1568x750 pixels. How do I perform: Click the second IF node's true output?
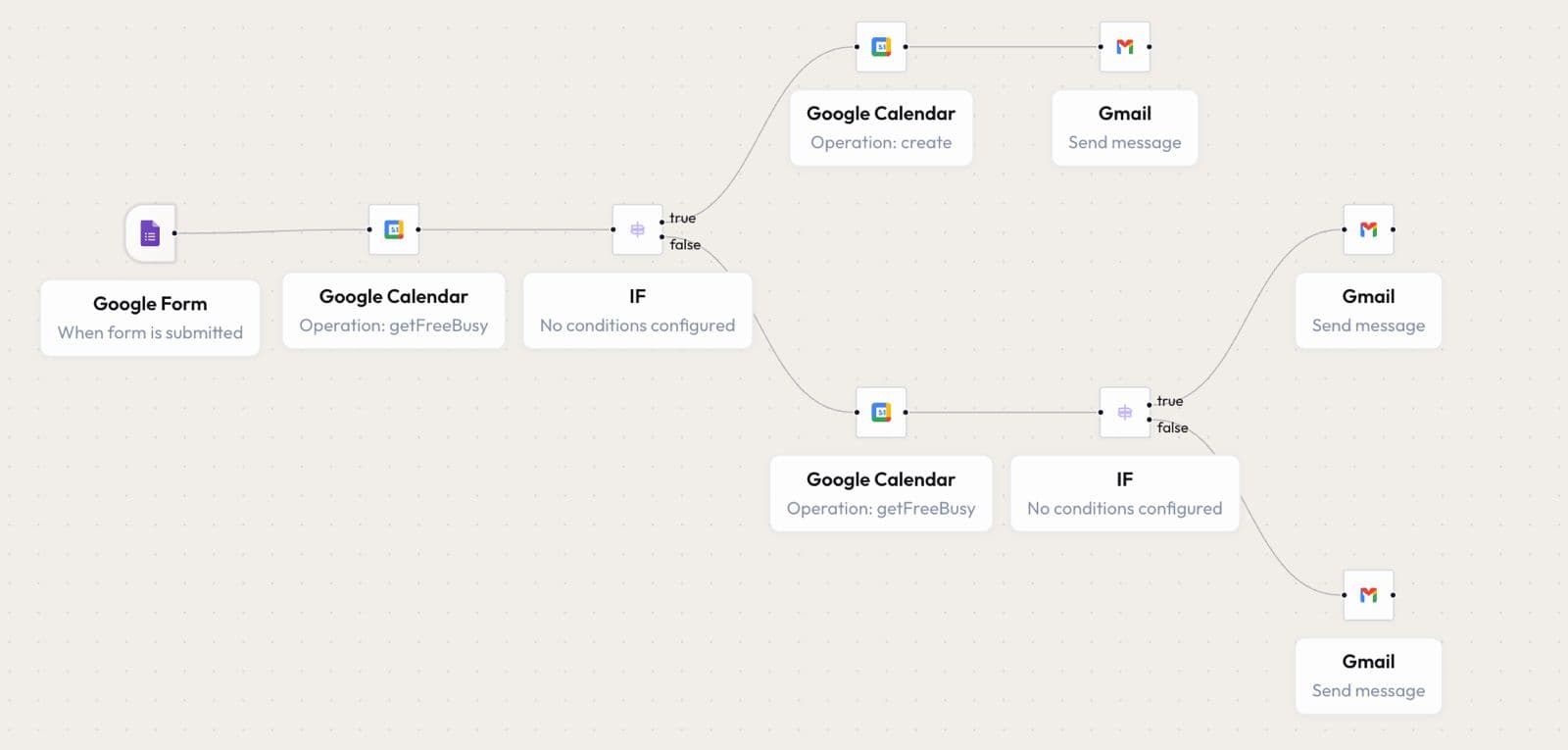click(1150, 405)
